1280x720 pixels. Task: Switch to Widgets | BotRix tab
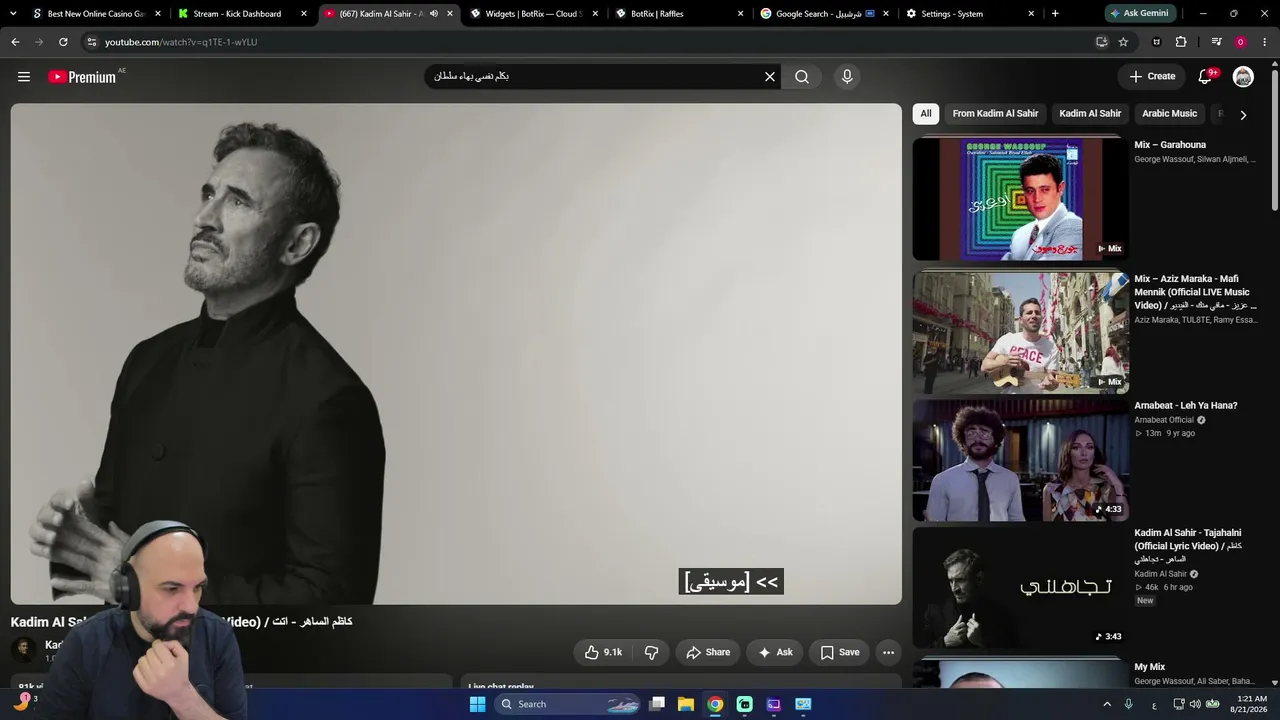pyautogui.click(x=534, y=14)
